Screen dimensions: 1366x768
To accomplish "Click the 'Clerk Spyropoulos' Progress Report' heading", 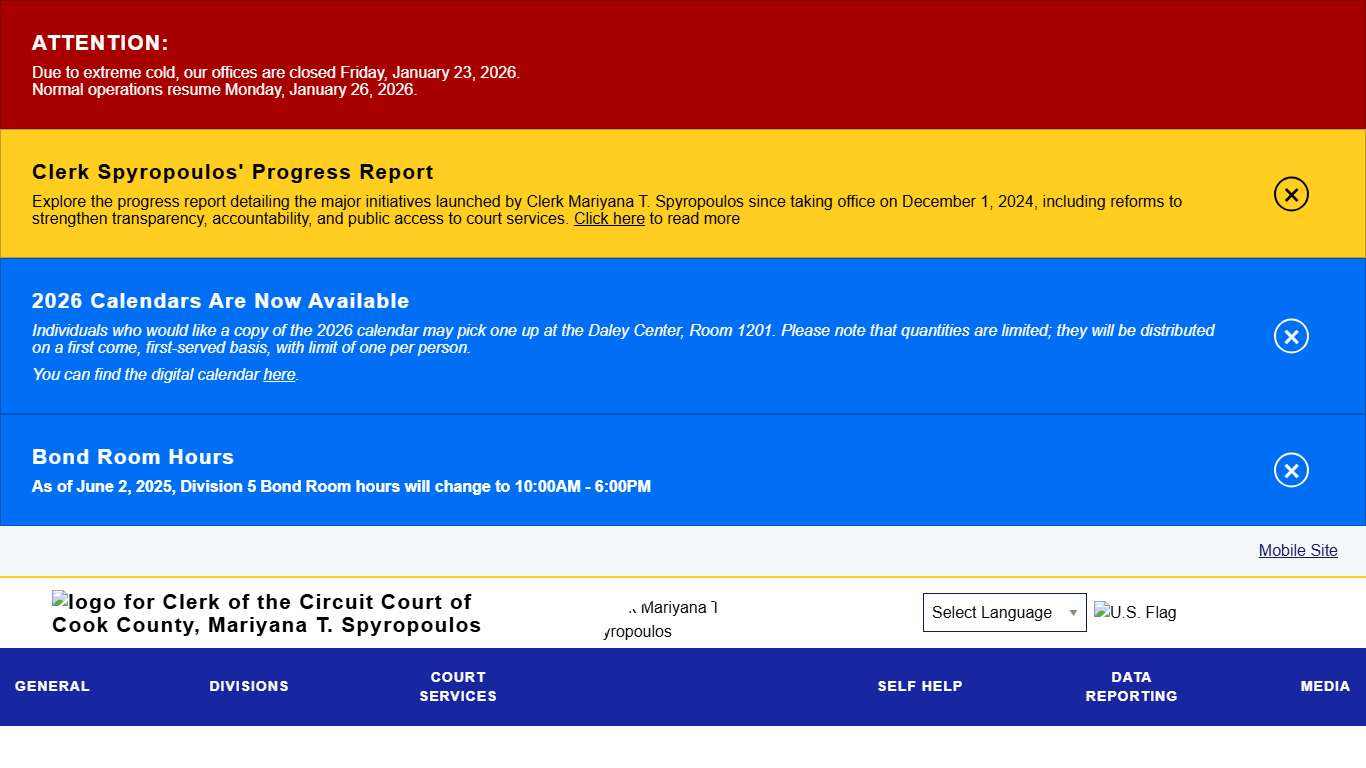I will pos(232,172).
